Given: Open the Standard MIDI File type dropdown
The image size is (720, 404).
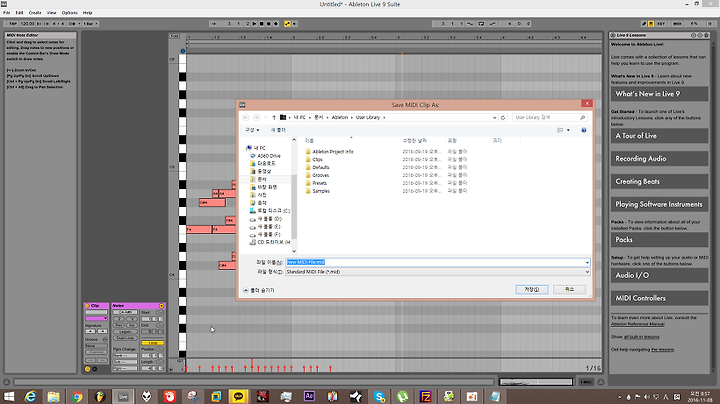Looking at the screenshot, I should pos(438,272).
